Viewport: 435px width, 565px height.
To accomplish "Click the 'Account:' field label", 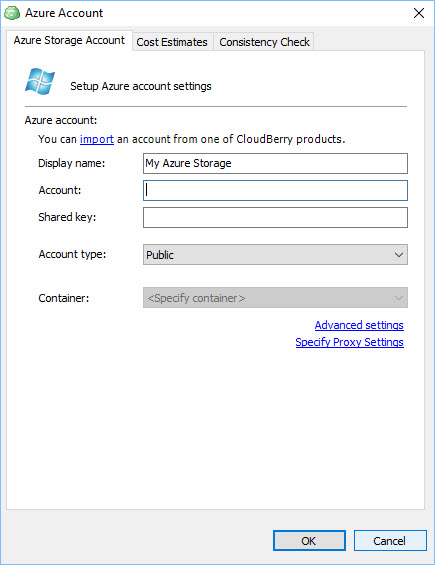I will coord(60,190).
